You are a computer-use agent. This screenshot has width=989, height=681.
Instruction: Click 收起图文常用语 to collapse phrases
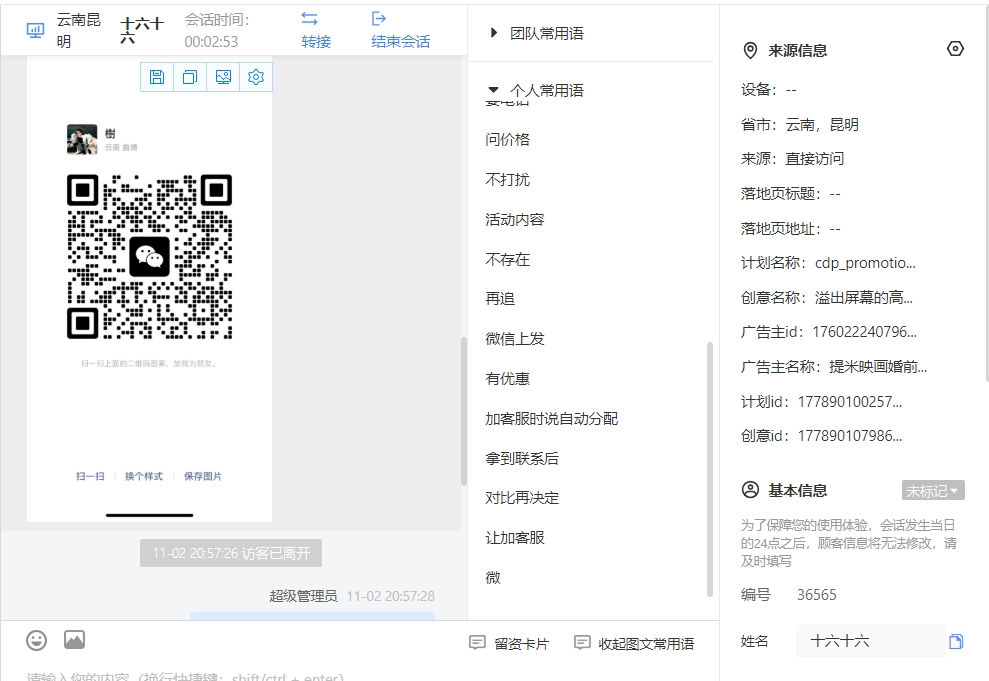[x=634, y=643]
